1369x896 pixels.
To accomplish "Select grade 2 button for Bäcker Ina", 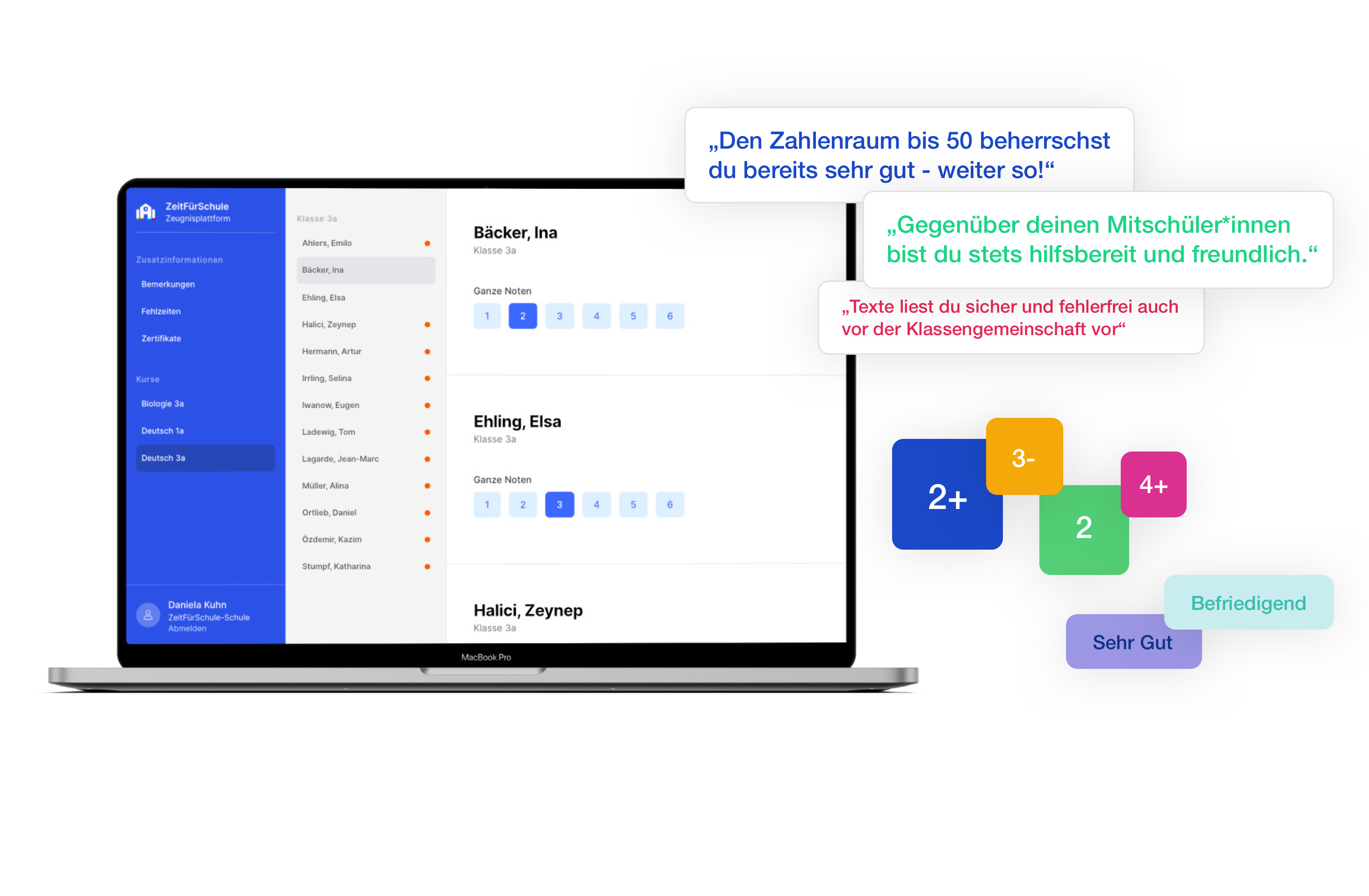I will [522, 315].
